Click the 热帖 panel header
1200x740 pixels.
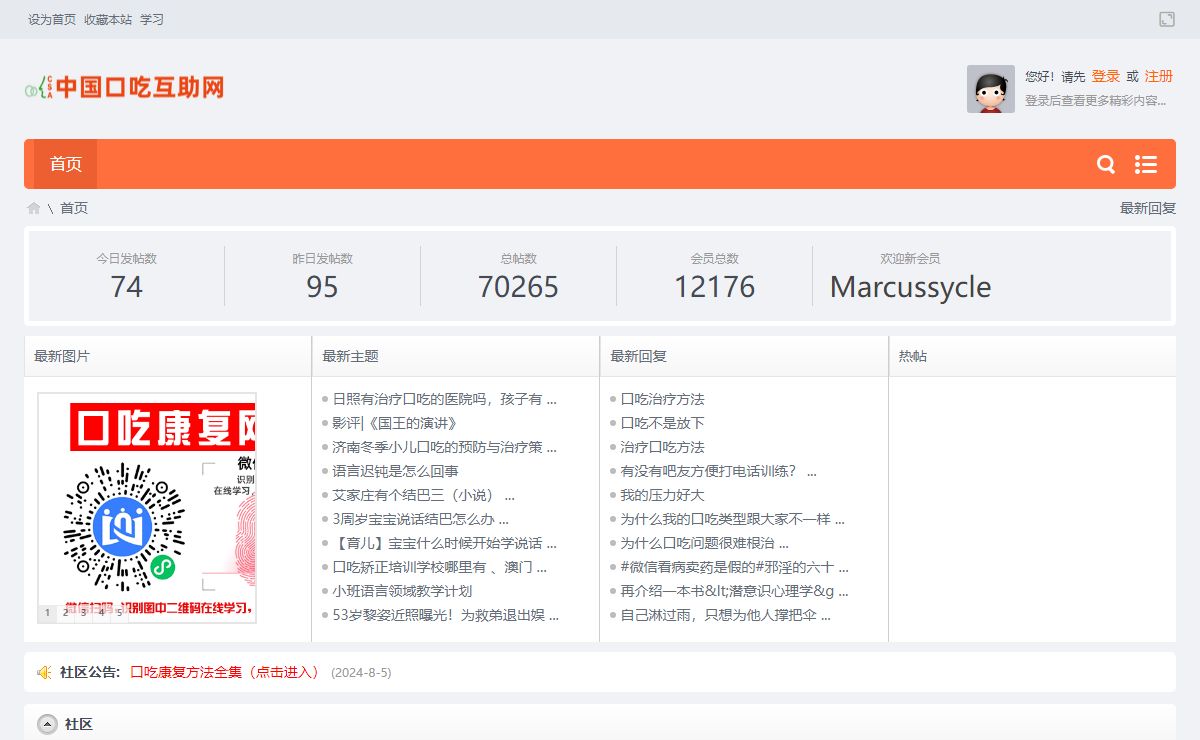point(913,356)
